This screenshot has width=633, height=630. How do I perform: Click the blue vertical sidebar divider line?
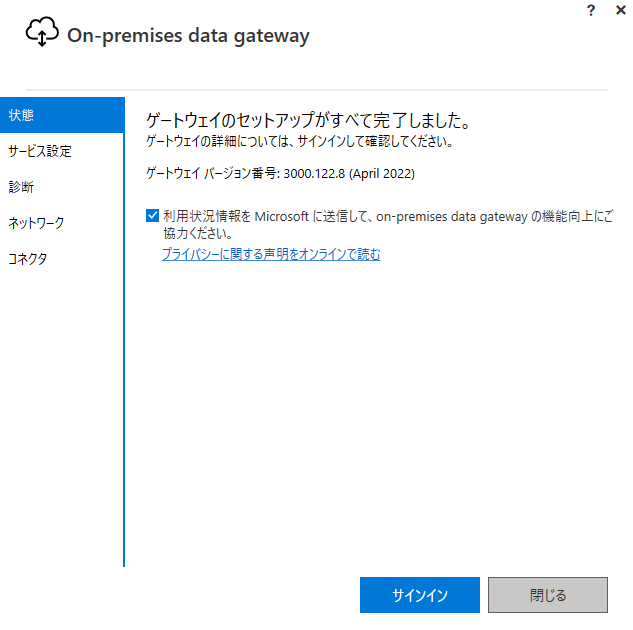(x=124, y=332)
